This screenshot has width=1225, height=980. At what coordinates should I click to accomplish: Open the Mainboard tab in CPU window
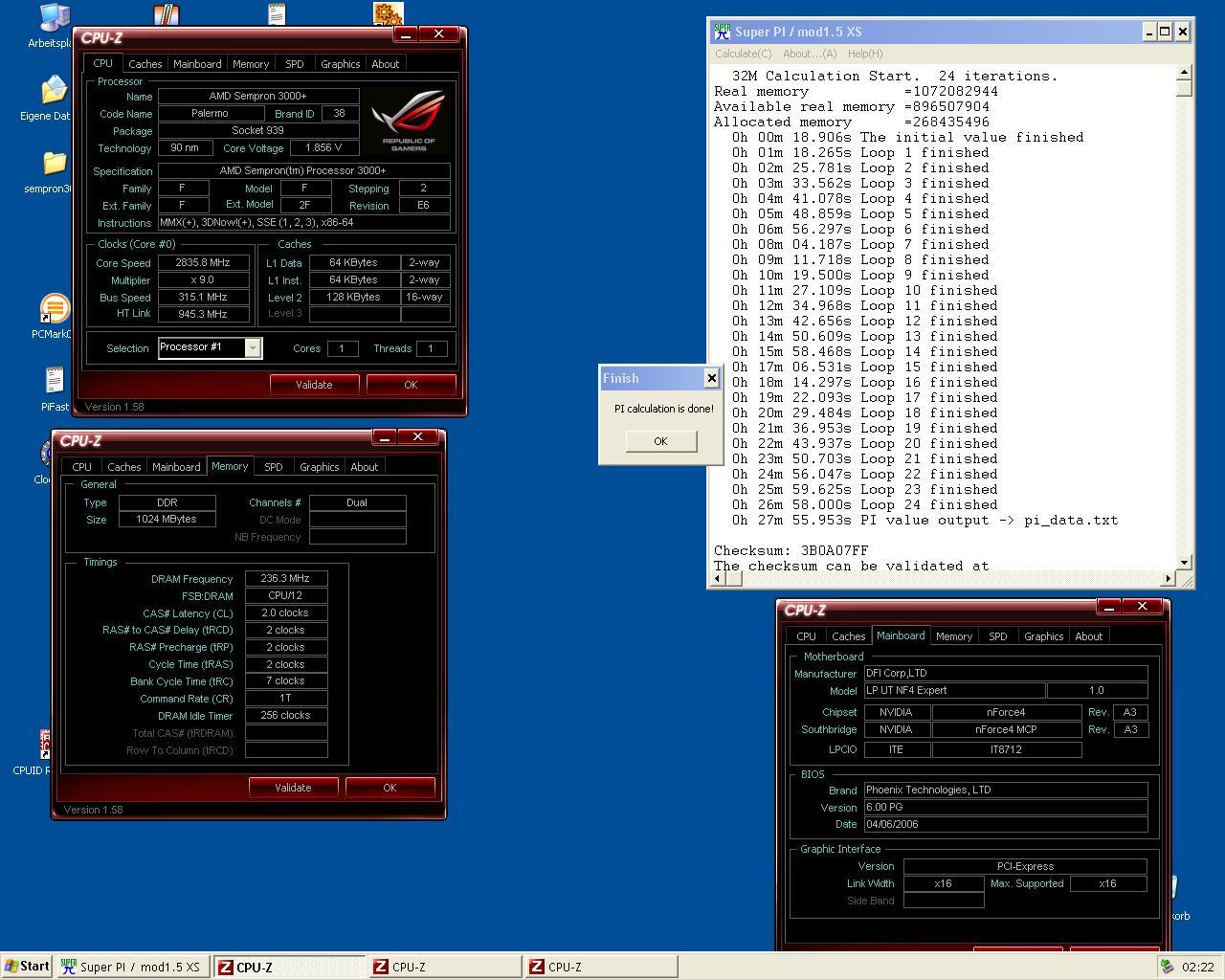coord(197,64)
